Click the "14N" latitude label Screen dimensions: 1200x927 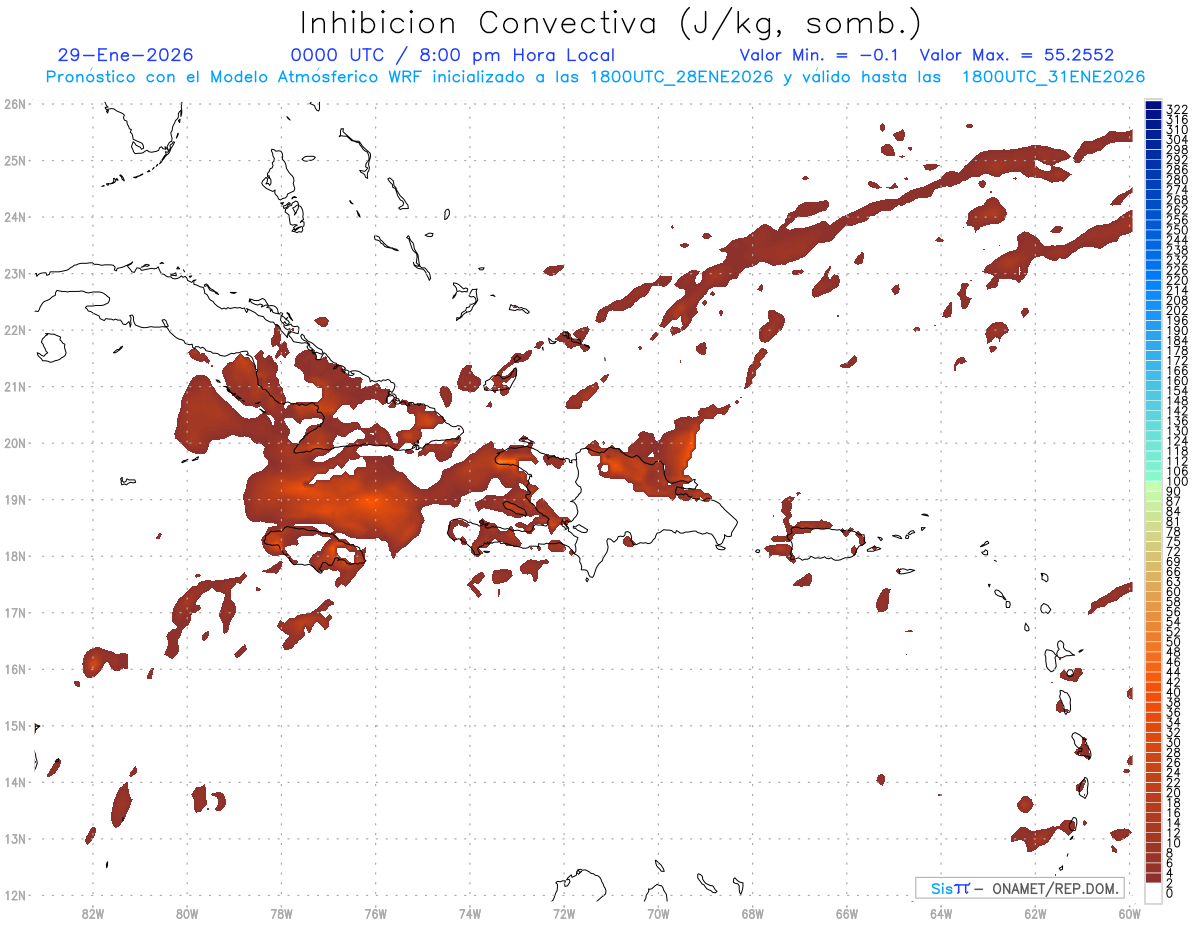coord(15,782)
